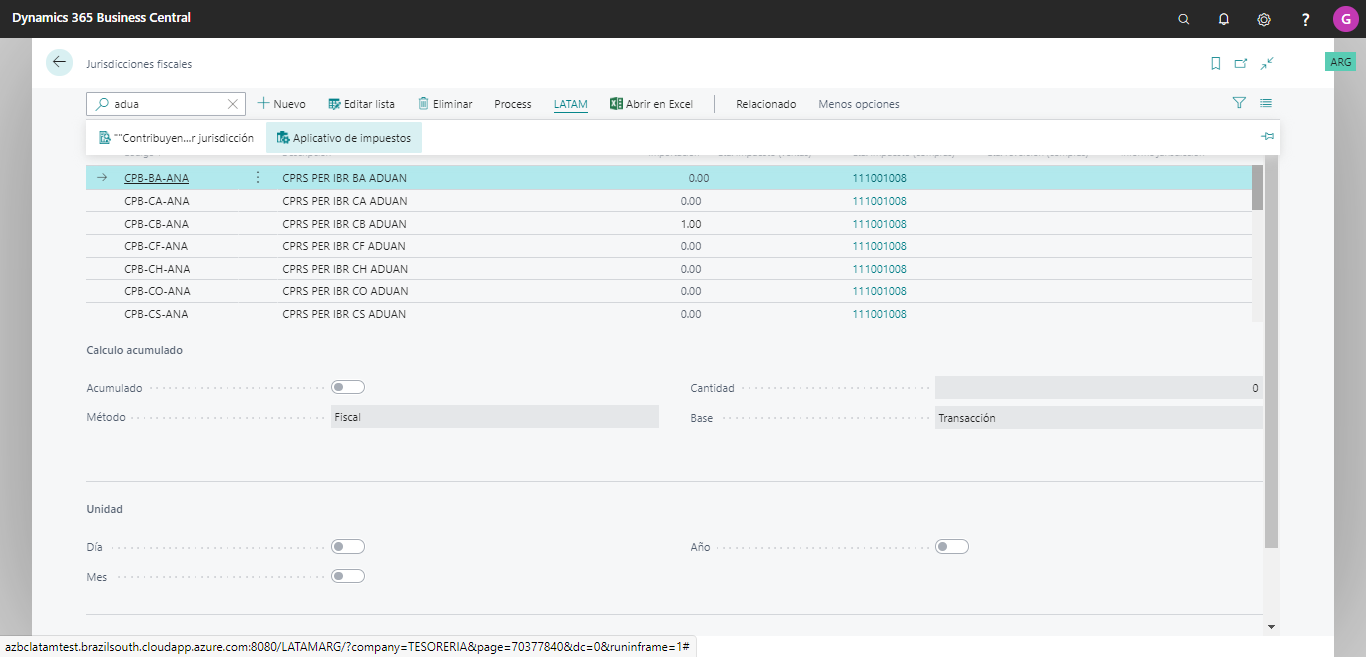The width and height of the screenshot is (1366, 657).
Task: Select the CPB-CH-ANA row code
Action: [157, 269]
